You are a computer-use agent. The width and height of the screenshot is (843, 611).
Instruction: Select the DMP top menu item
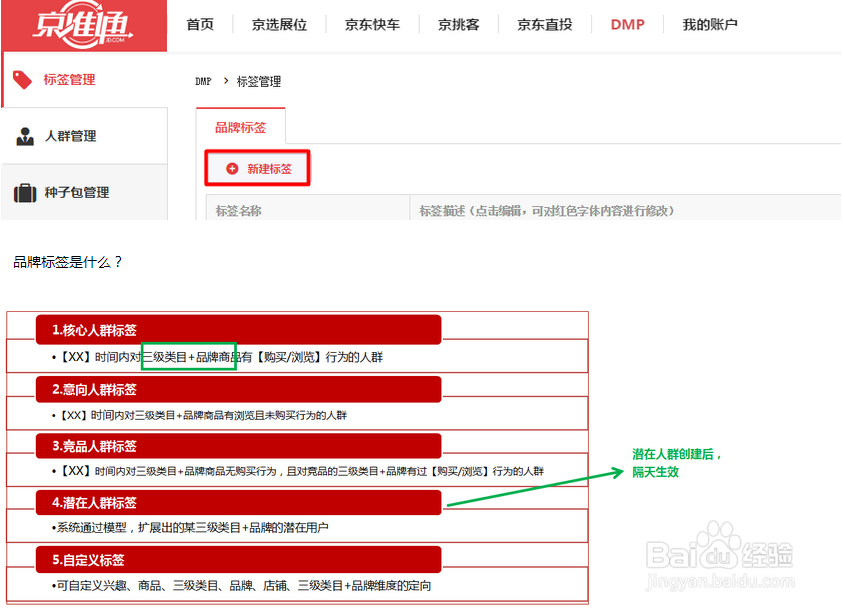(x=627, y=25)
